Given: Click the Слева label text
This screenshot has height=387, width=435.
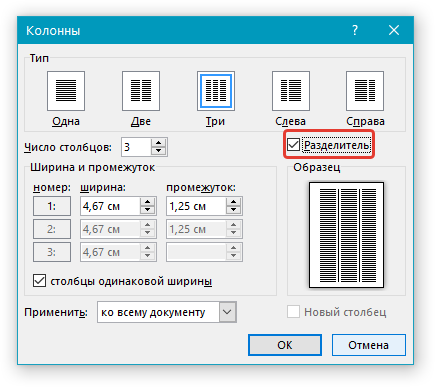Looking at the screenshot, I should tap(290, 121).
